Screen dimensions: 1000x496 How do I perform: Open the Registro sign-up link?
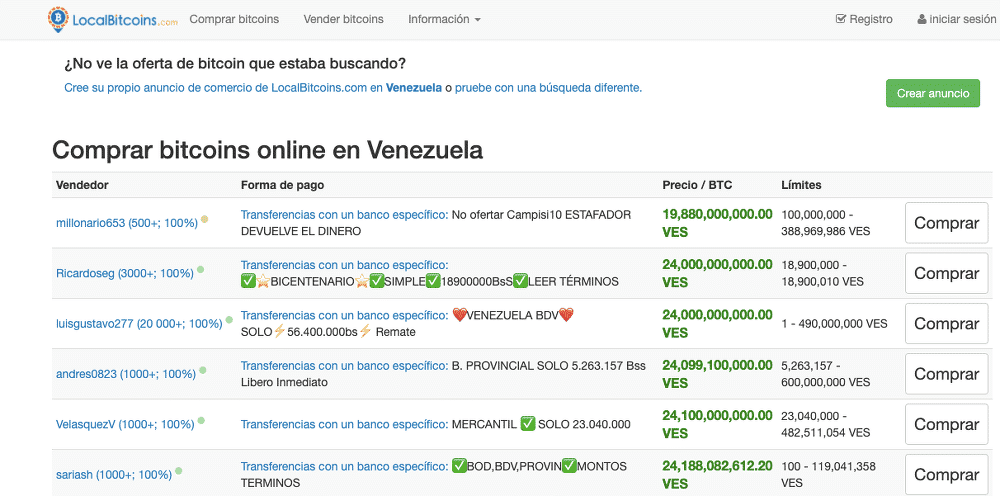[864, 19]
